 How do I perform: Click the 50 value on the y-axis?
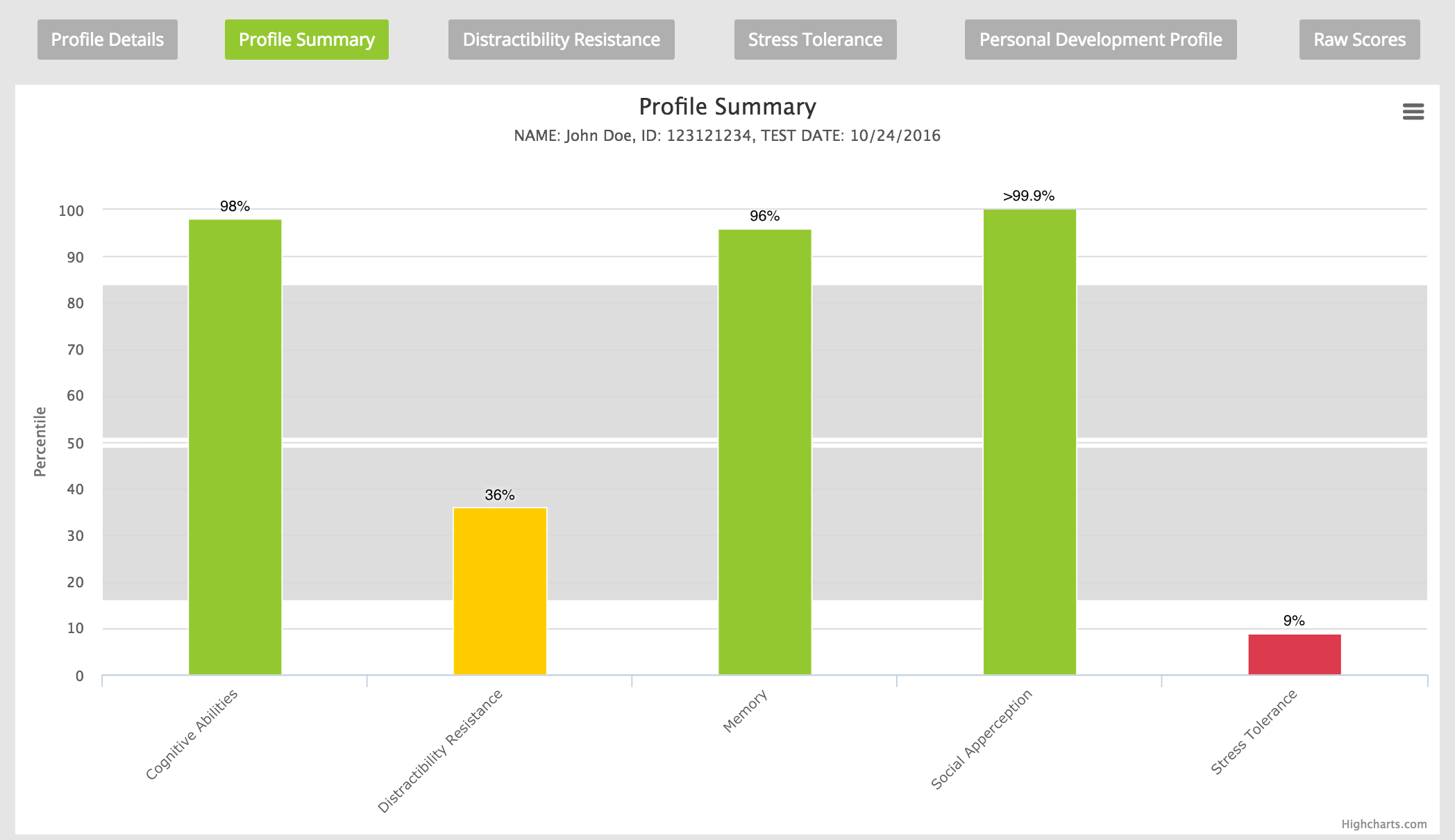tap(75, 443)
